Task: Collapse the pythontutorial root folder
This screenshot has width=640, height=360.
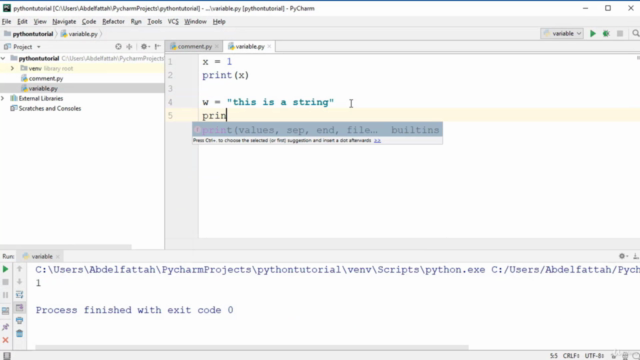Action: click(3, 58)
